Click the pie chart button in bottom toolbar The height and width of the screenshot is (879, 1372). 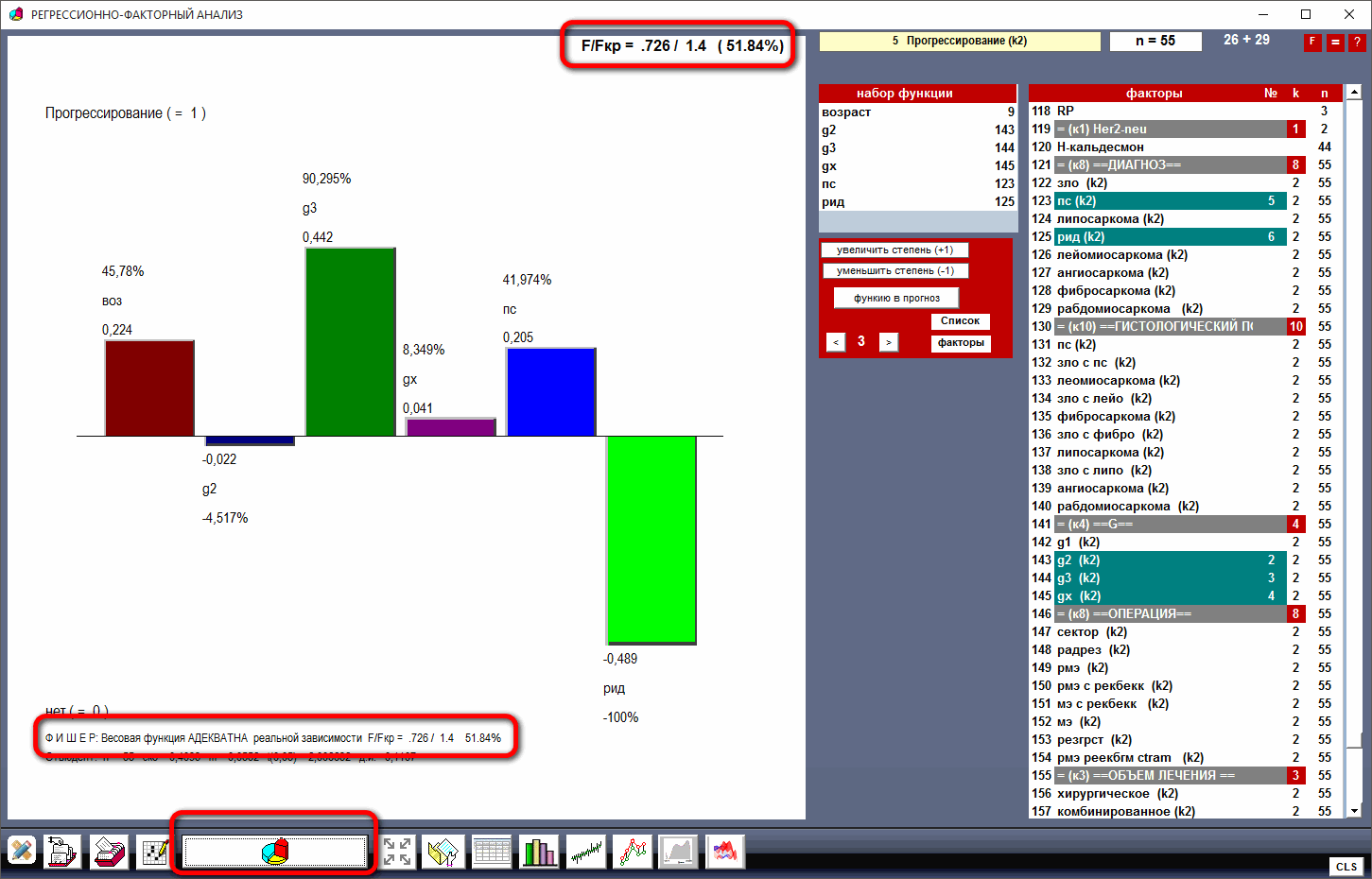[x=274, y=852]
